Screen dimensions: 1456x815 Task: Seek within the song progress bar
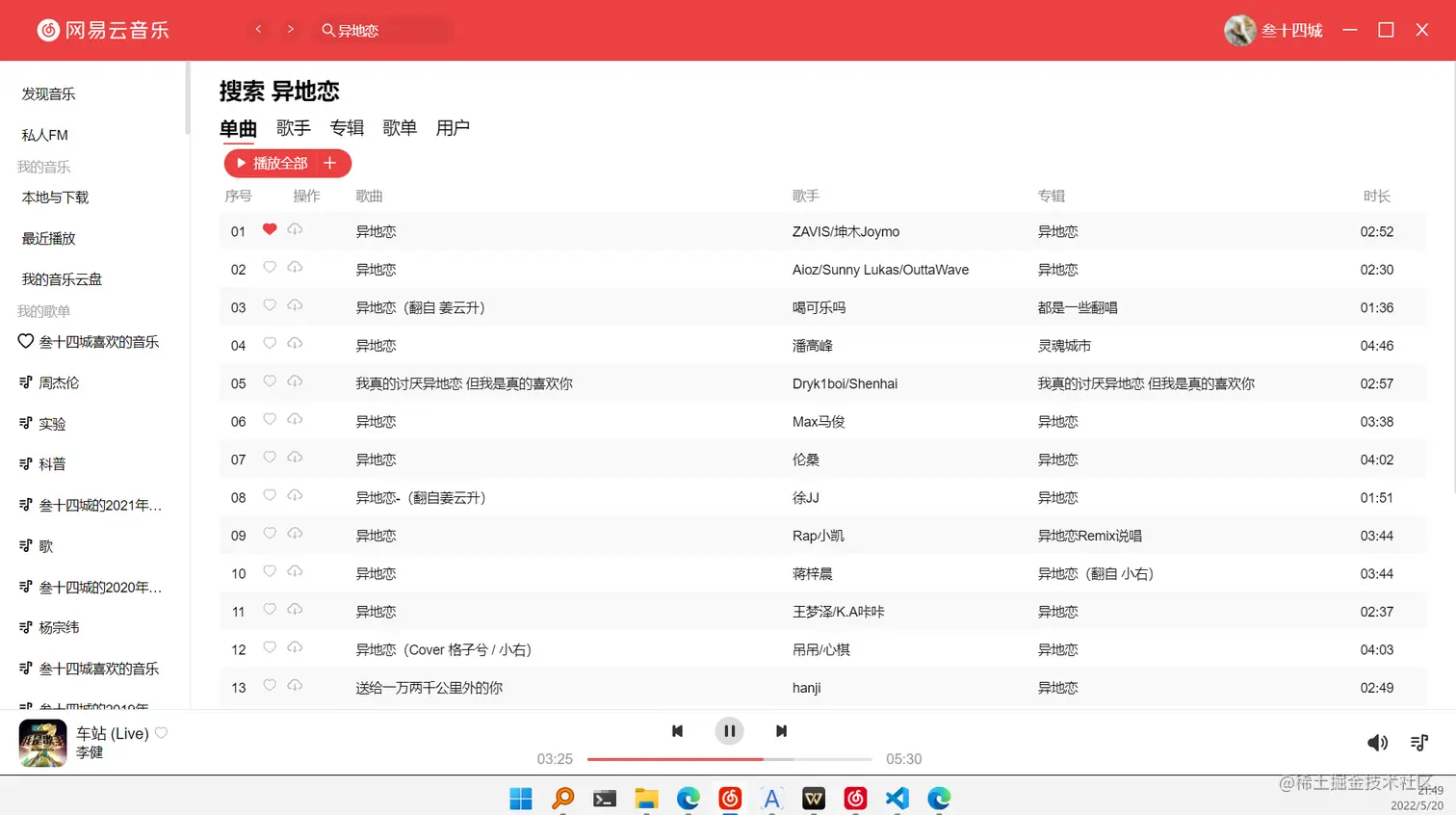[x=730, y=759]
